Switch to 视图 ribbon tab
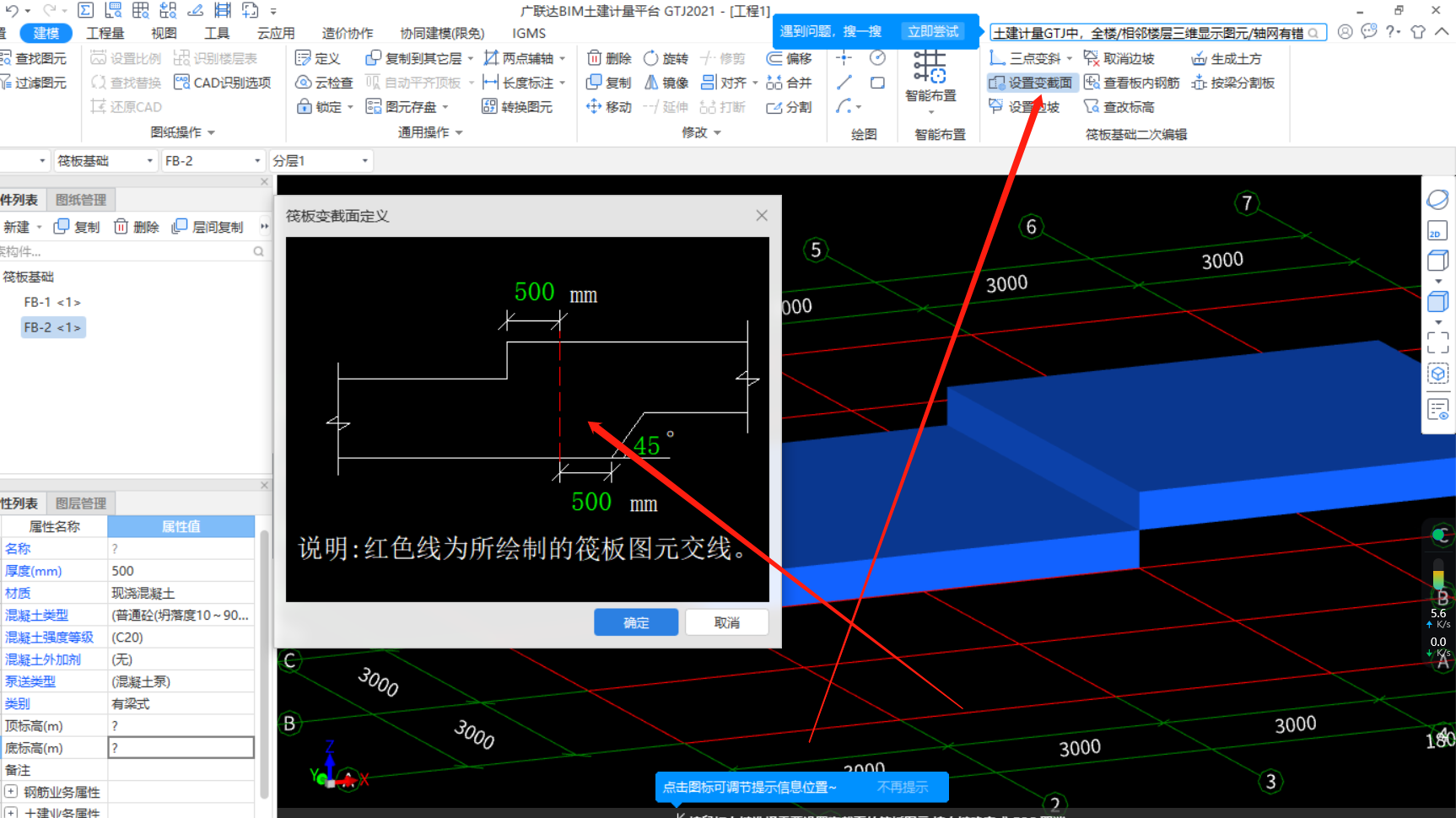The height and width of the screenshot is (818, 1456). tap(164, 33)
